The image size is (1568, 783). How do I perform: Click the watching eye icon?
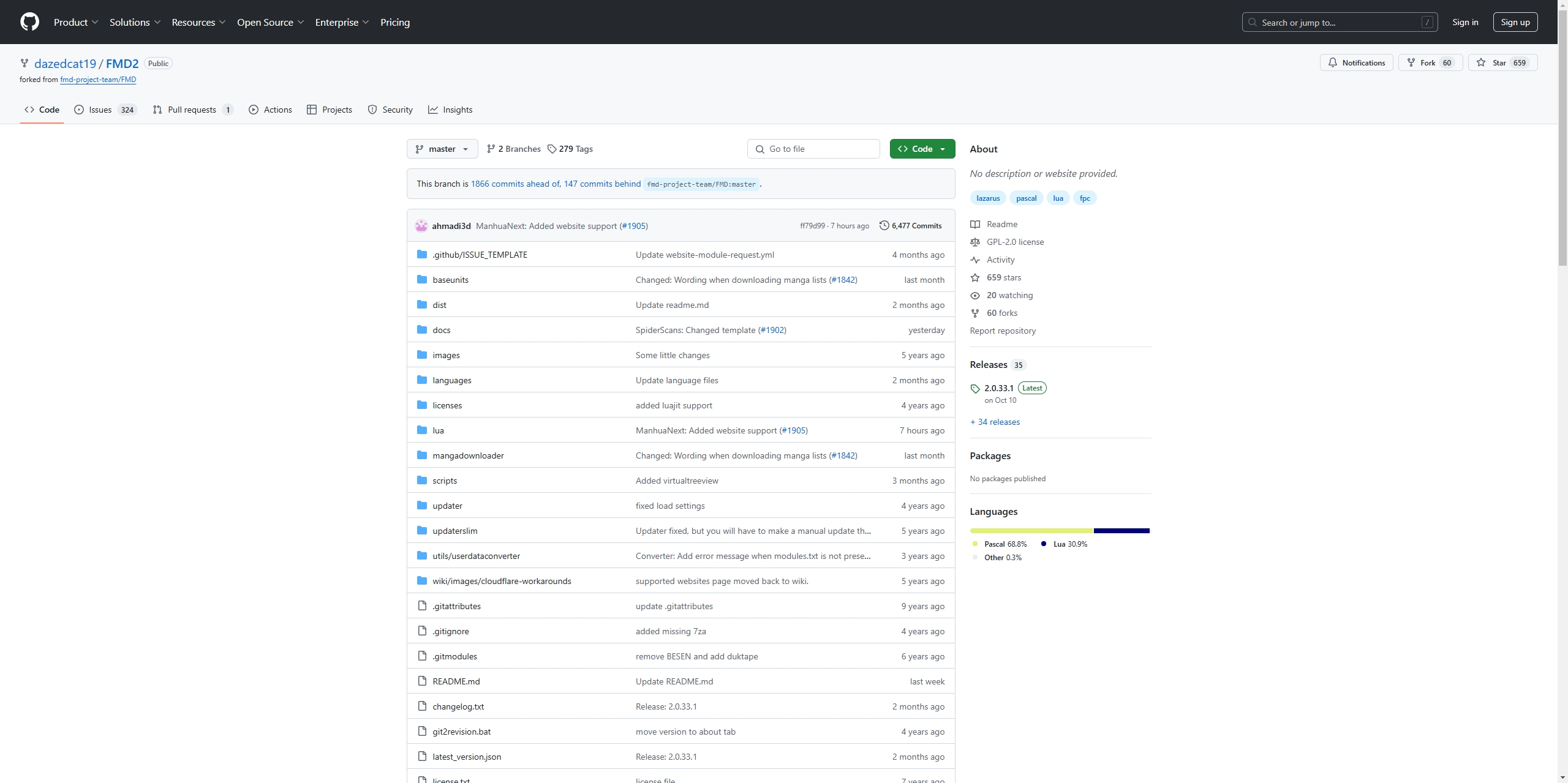pyautogui.click(x=975, y=295)
